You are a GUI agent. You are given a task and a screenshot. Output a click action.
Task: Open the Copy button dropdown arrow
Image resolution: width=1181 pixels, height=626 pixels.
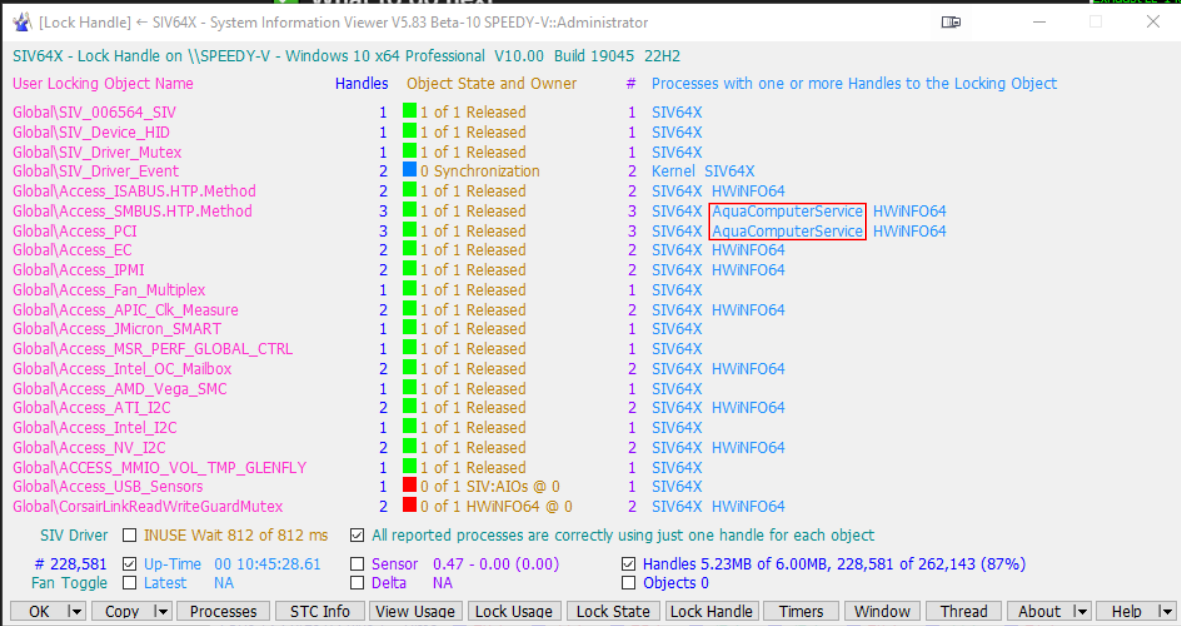pos(160,612)
